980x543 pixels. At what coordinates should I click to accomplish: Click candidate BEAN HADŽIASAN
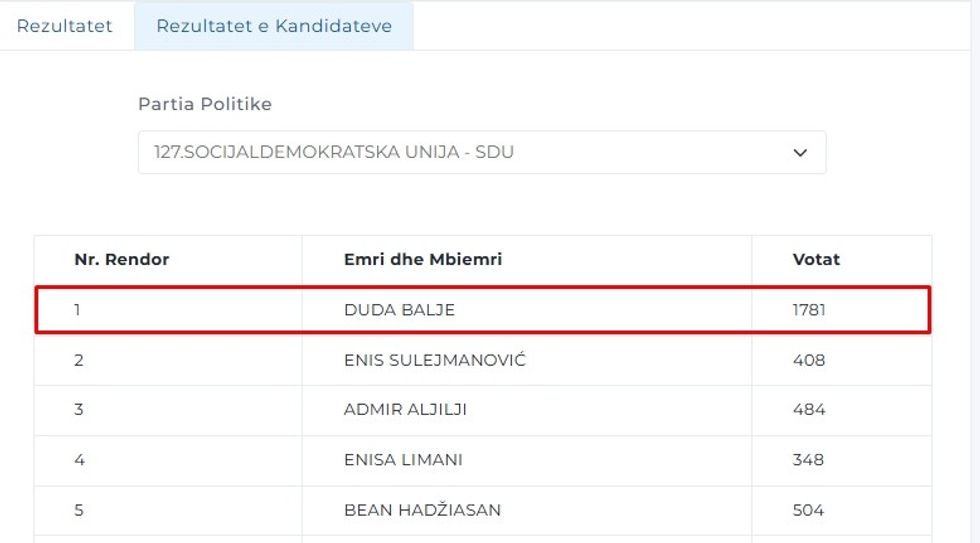pyautogui.click(x=422, y=510)
